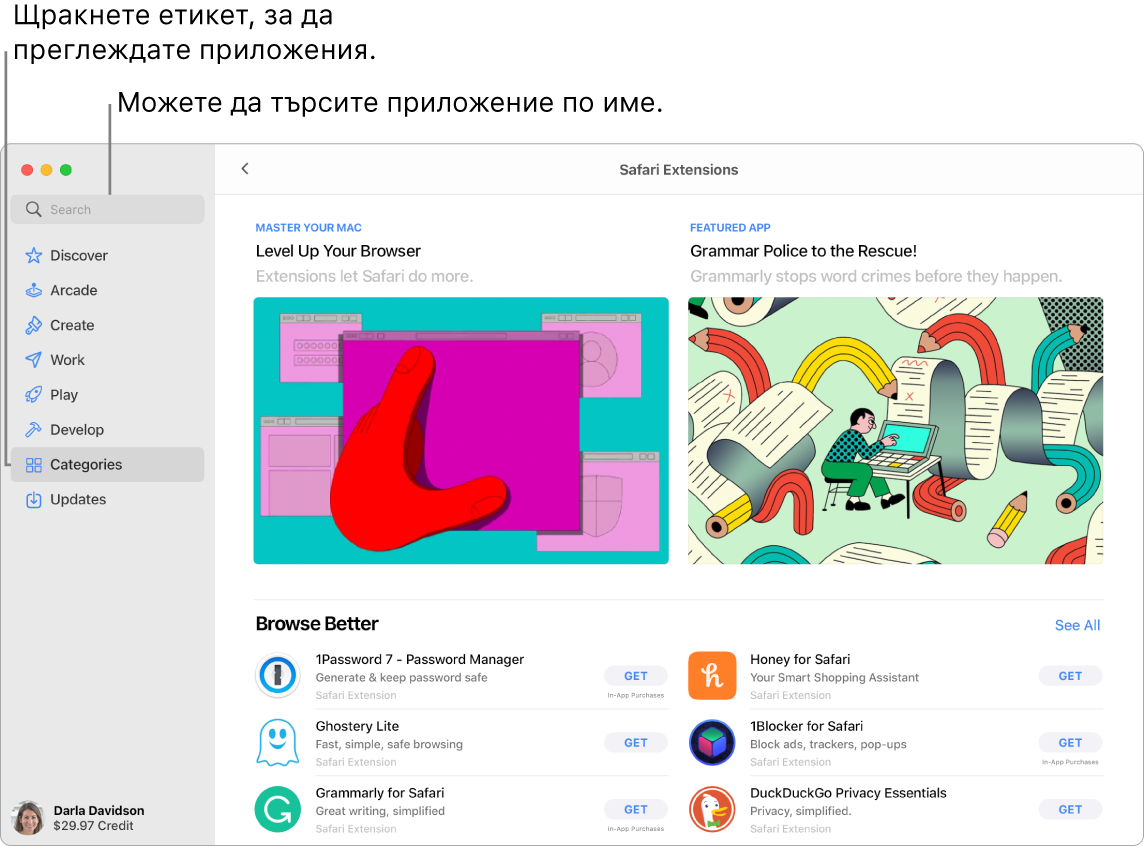Open the Grammar Police featured banner
Image resolution: width=1144 pixels, height=846 pixels.
click(x=895, y=430)
